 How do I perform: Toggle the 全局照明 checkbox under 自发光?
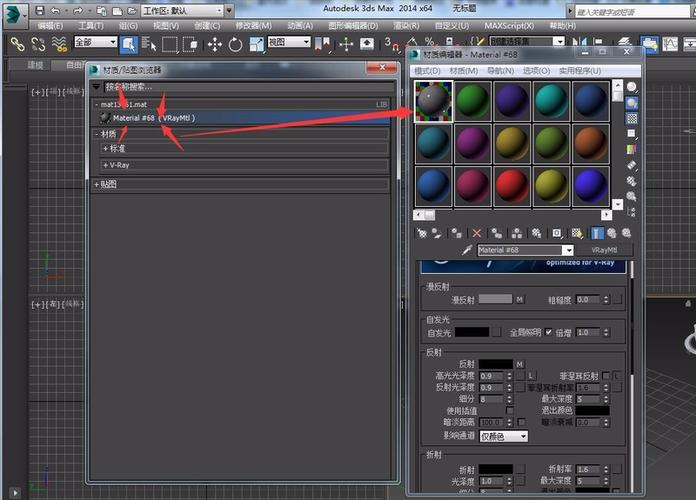pos(549,332)
